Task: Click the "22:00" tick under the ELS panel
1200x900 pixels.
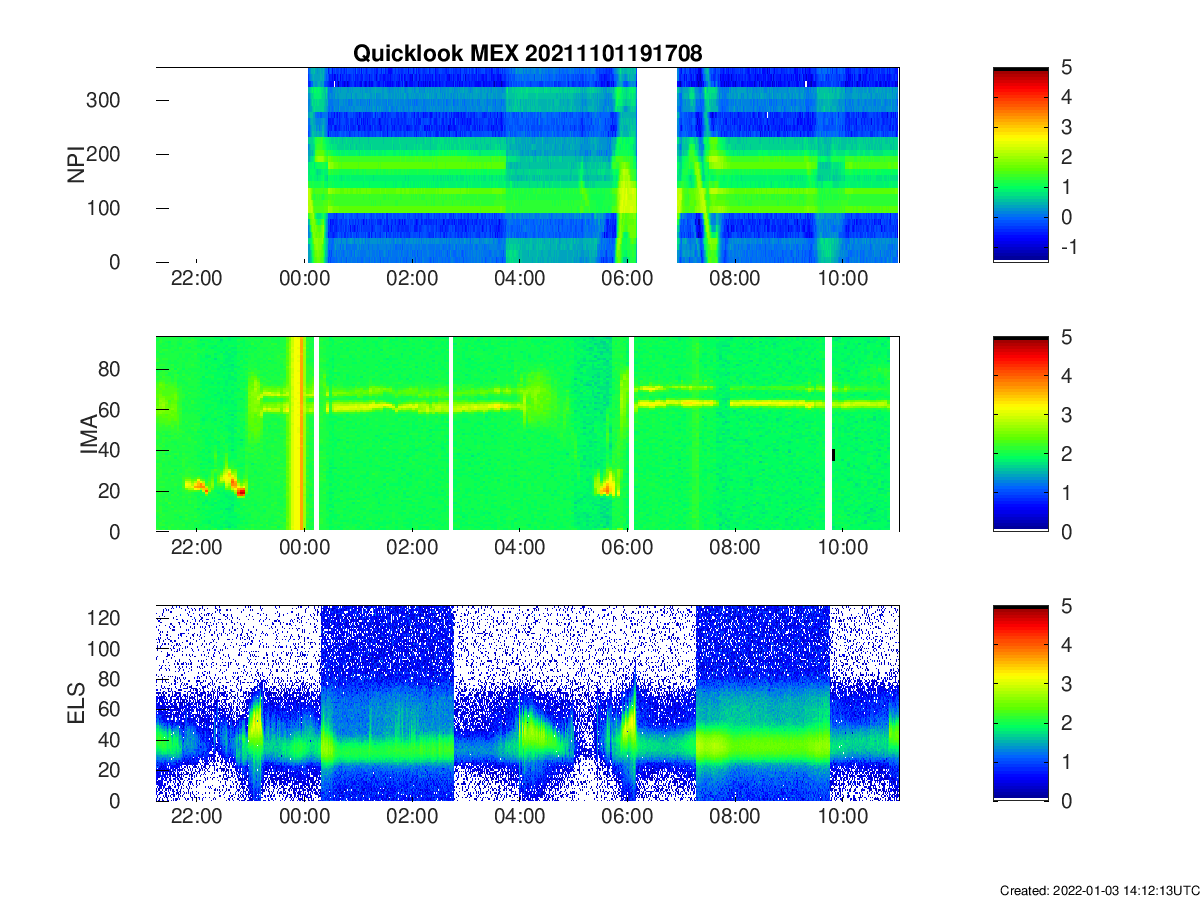Action: pyautogui.click(x=196, y=817)
